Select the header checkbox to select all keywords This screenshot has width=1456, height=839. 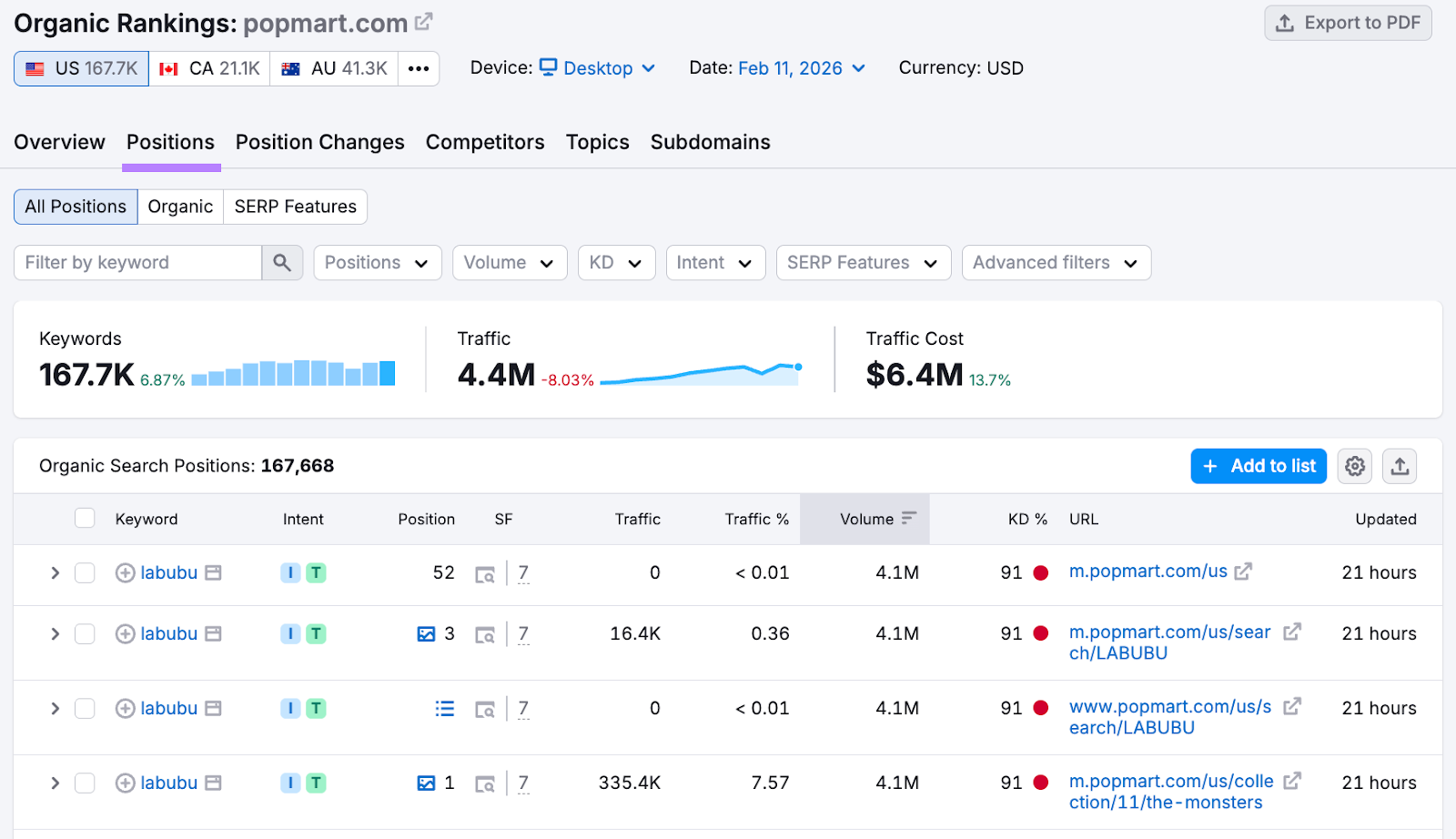point(84,517)
